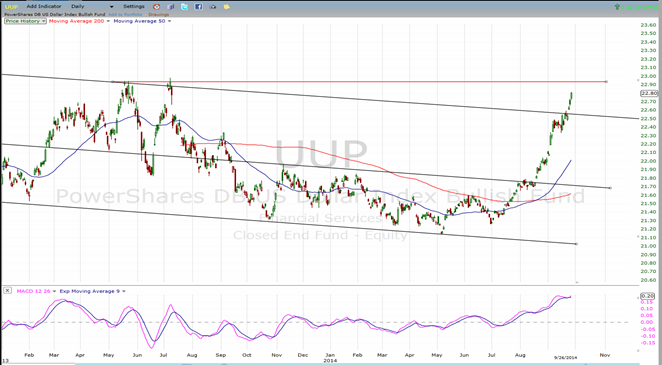Expand Moving Average 200 options arrow
The height and width of the screenshot is (365, 662).
109,21
